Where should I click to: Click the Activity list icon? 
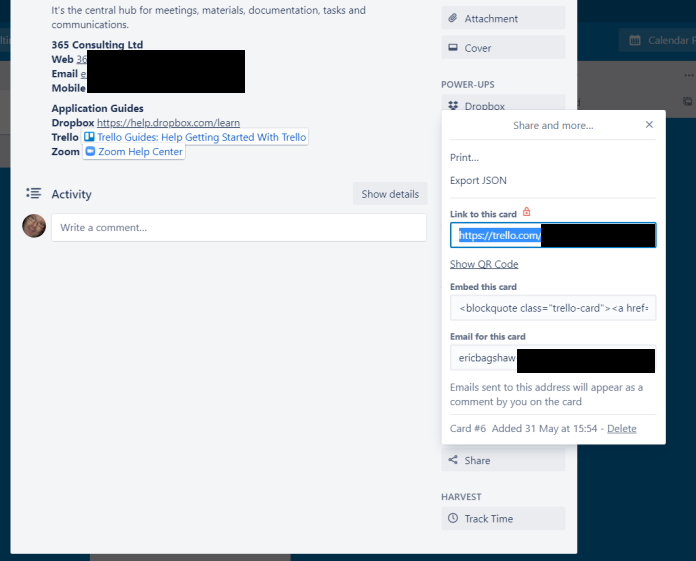(x=33, y=193)
